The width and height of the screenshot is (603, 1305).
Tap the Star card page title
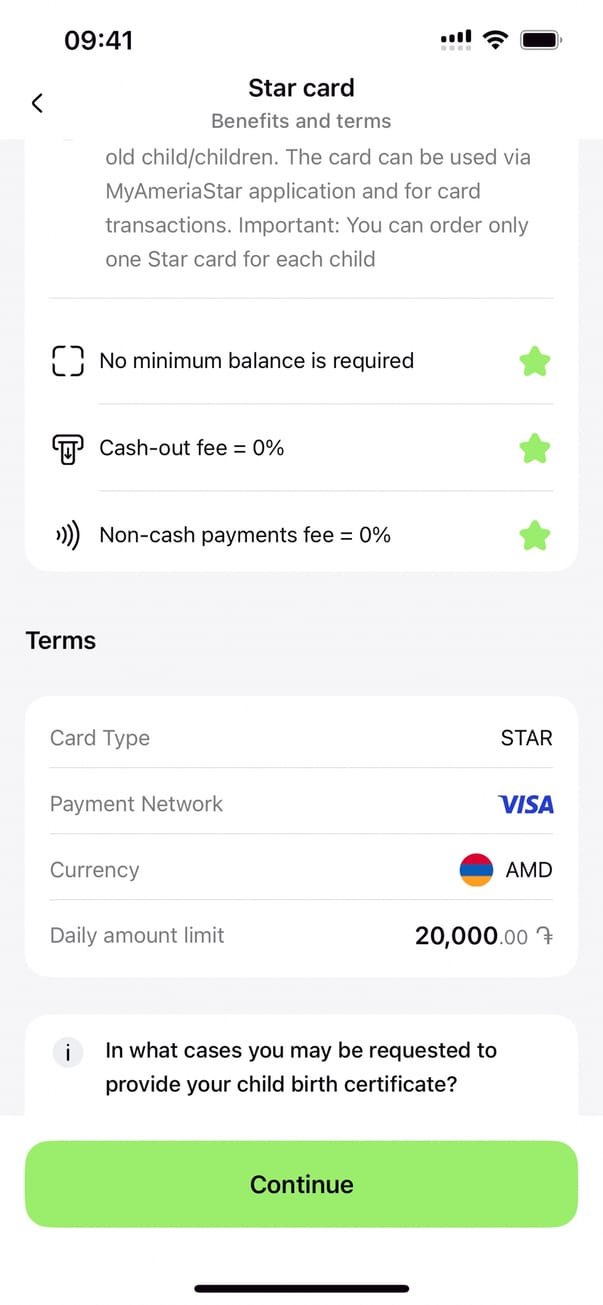301,88
